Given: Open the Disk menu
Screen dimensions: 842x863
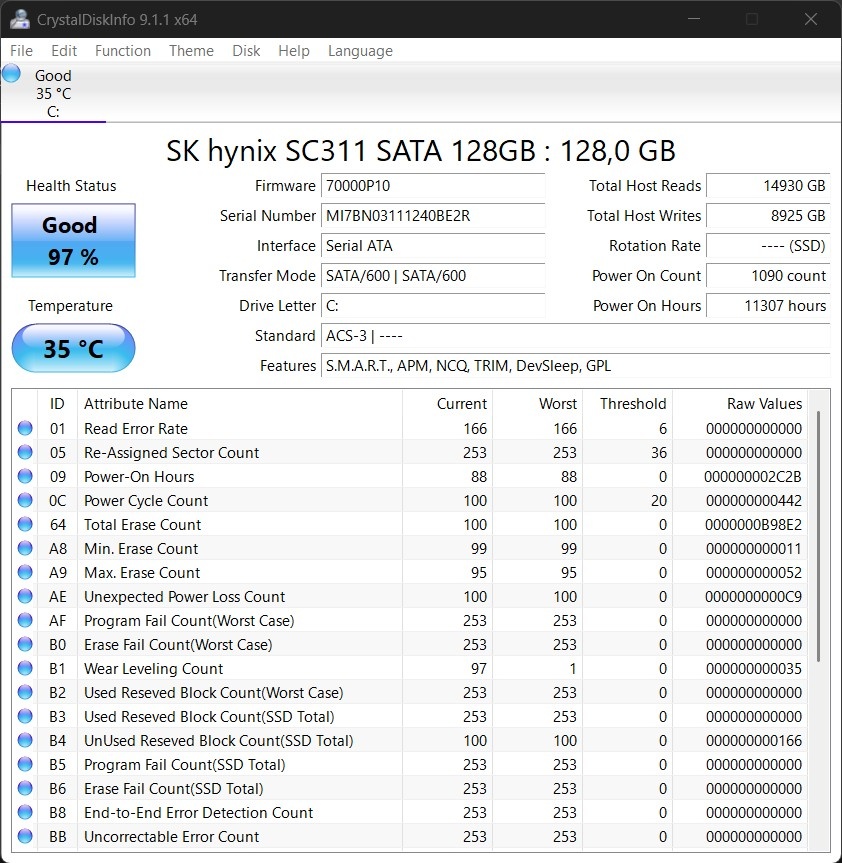Looking at the screenshot, I should click(x=246, y=51).
